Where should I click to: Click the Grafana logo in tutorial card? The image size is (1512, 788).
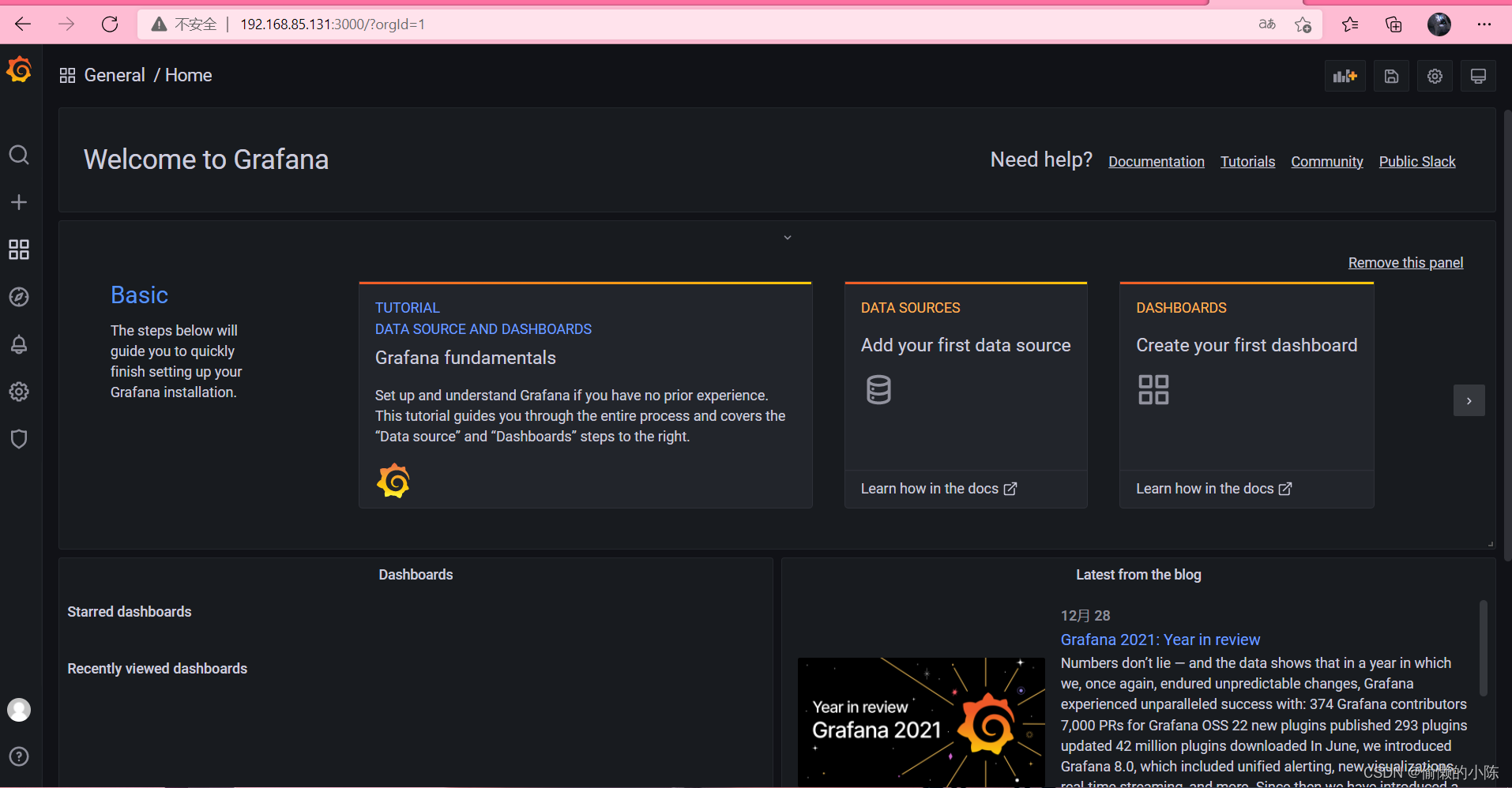(393, 481)
